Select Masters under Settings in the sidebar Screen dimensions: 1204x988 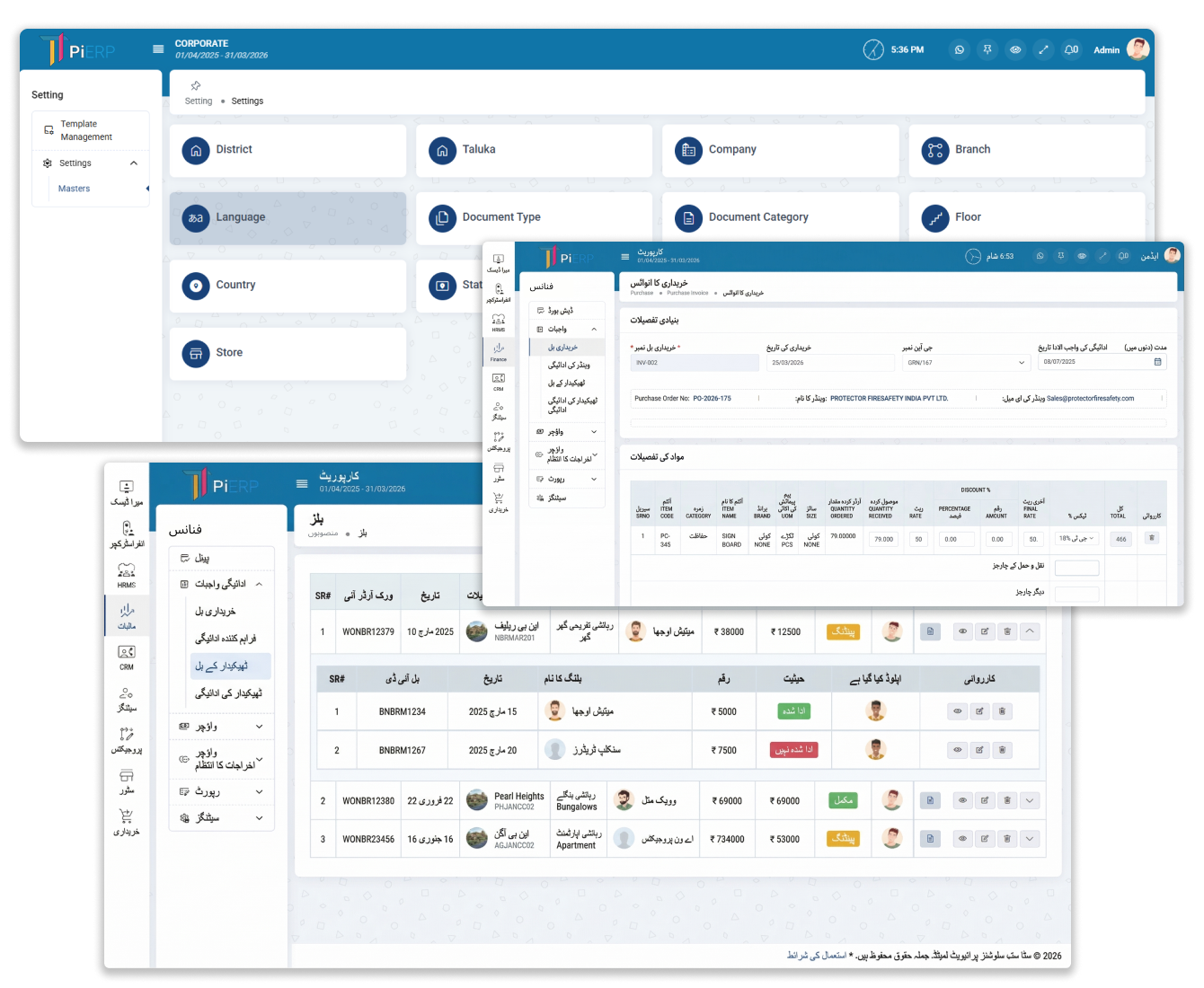point(75,189)
